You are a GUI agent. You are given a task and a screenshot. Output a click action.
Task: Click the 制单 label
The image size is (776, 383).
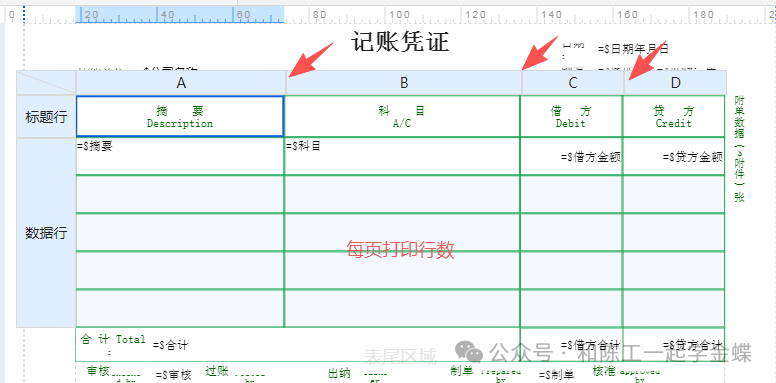462,370
